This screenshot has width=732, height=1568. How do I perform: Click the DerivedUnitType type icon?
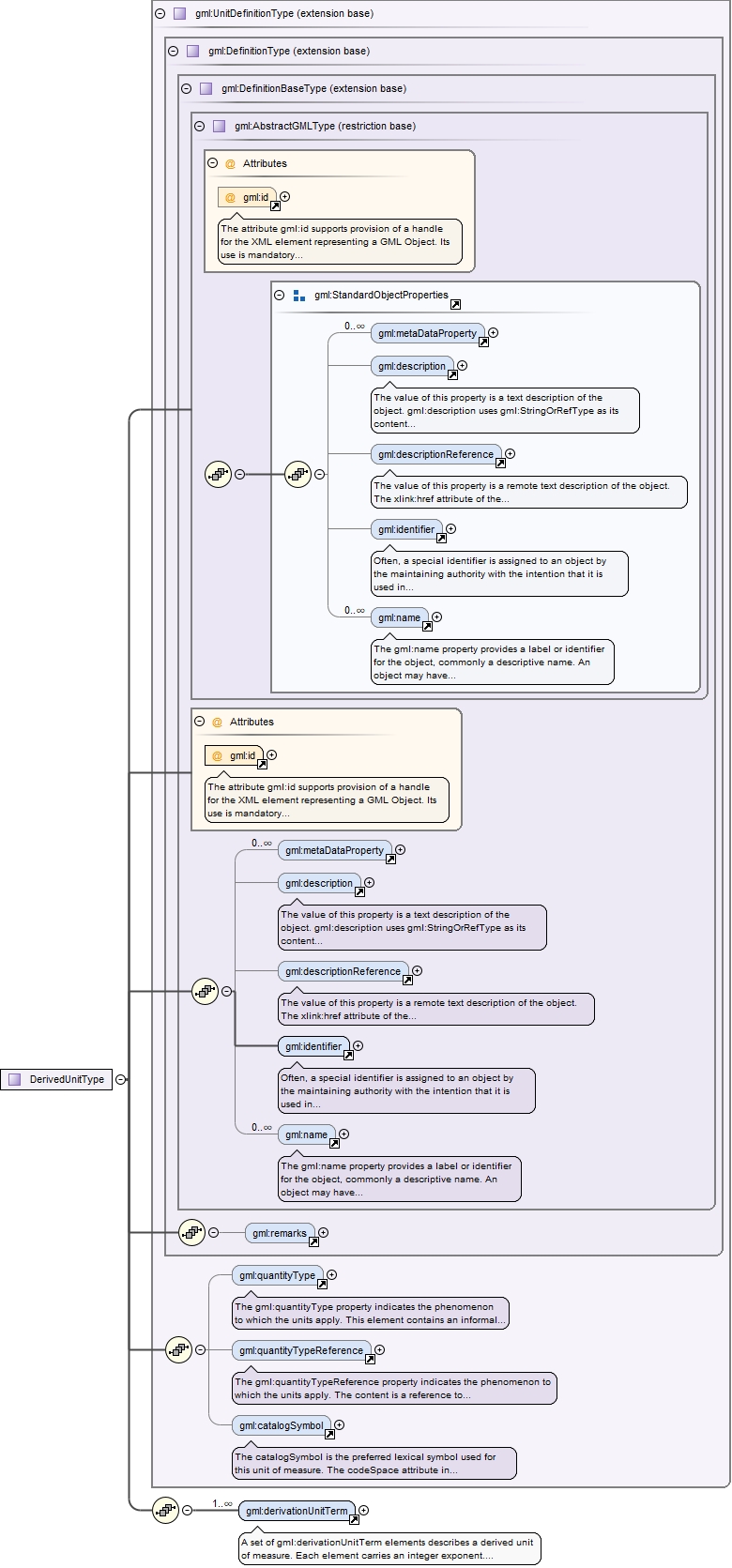[x=14, y=1079]
